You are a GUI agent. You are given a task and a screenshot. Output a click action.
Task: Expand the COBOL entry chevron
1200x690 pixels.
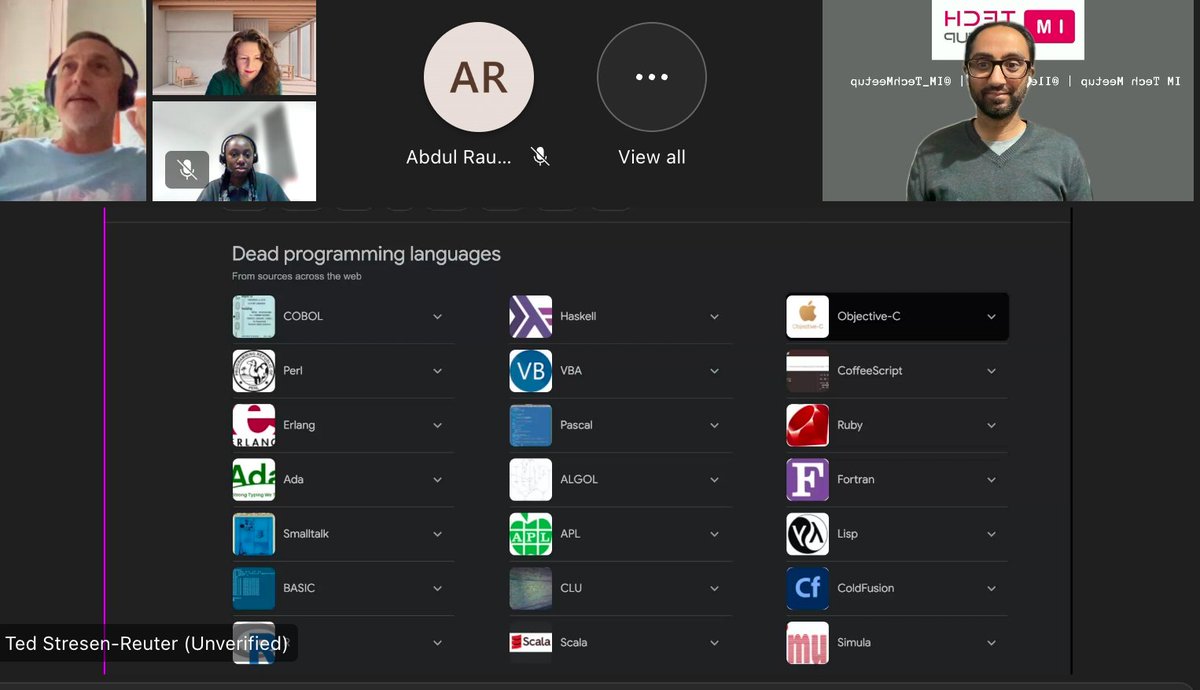pos(437,316)
